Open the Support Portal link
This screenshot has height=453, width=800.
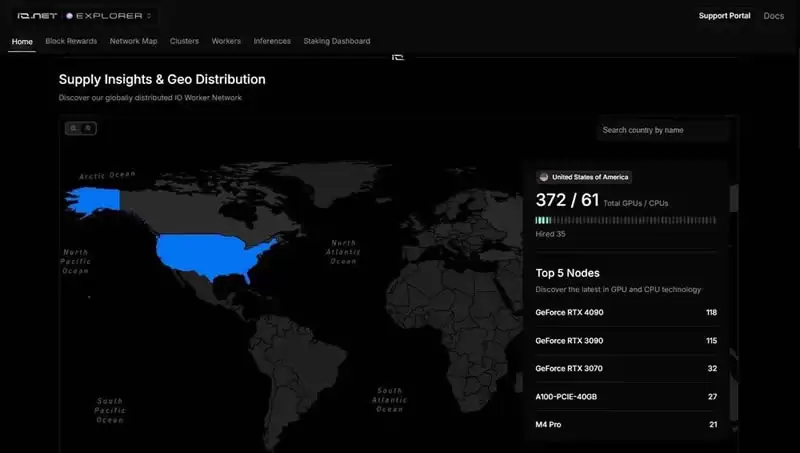pos(724,16)
